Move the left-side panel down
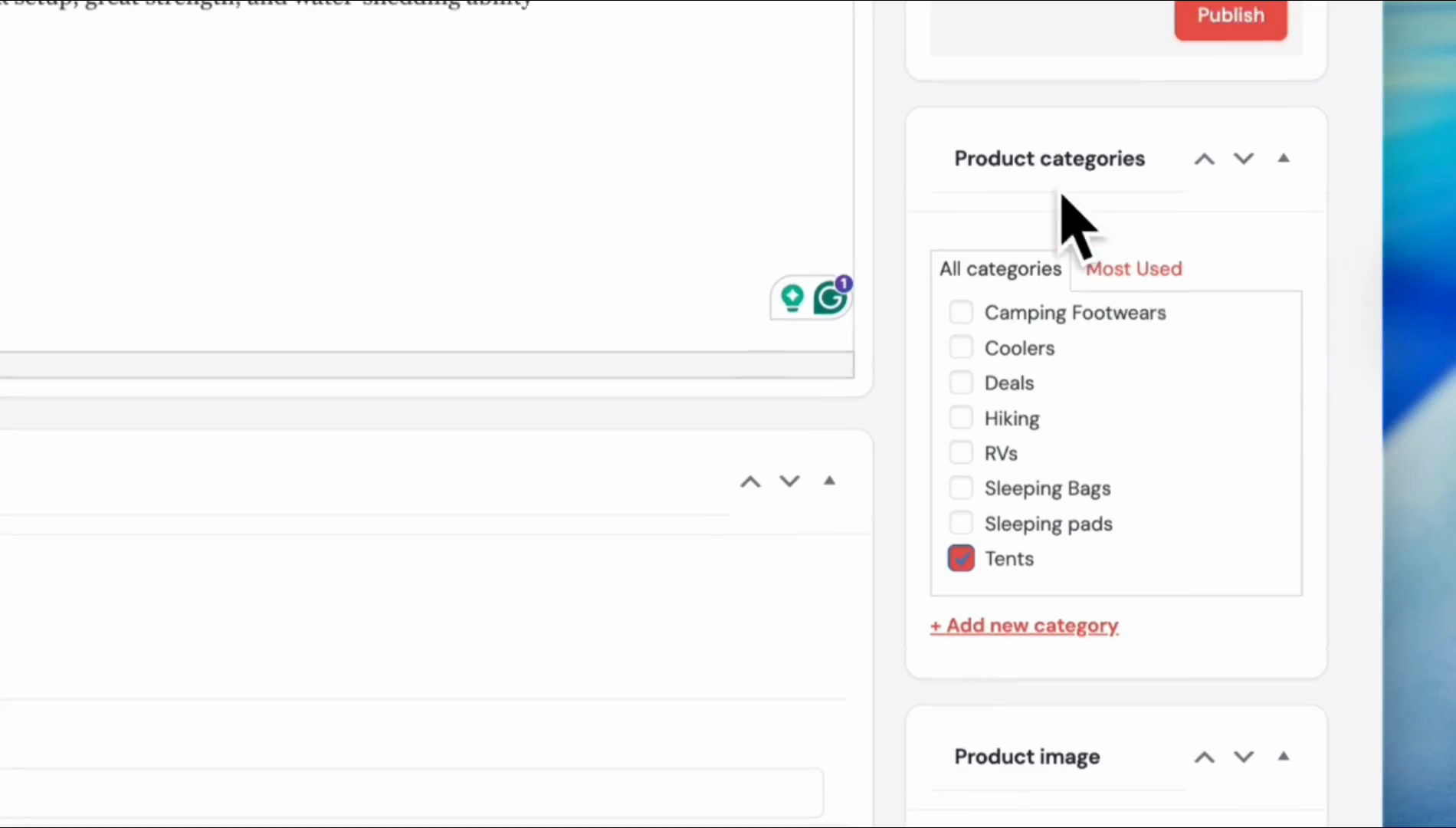The width and height of the screenshot is (1456, 828). click(789, 481)
